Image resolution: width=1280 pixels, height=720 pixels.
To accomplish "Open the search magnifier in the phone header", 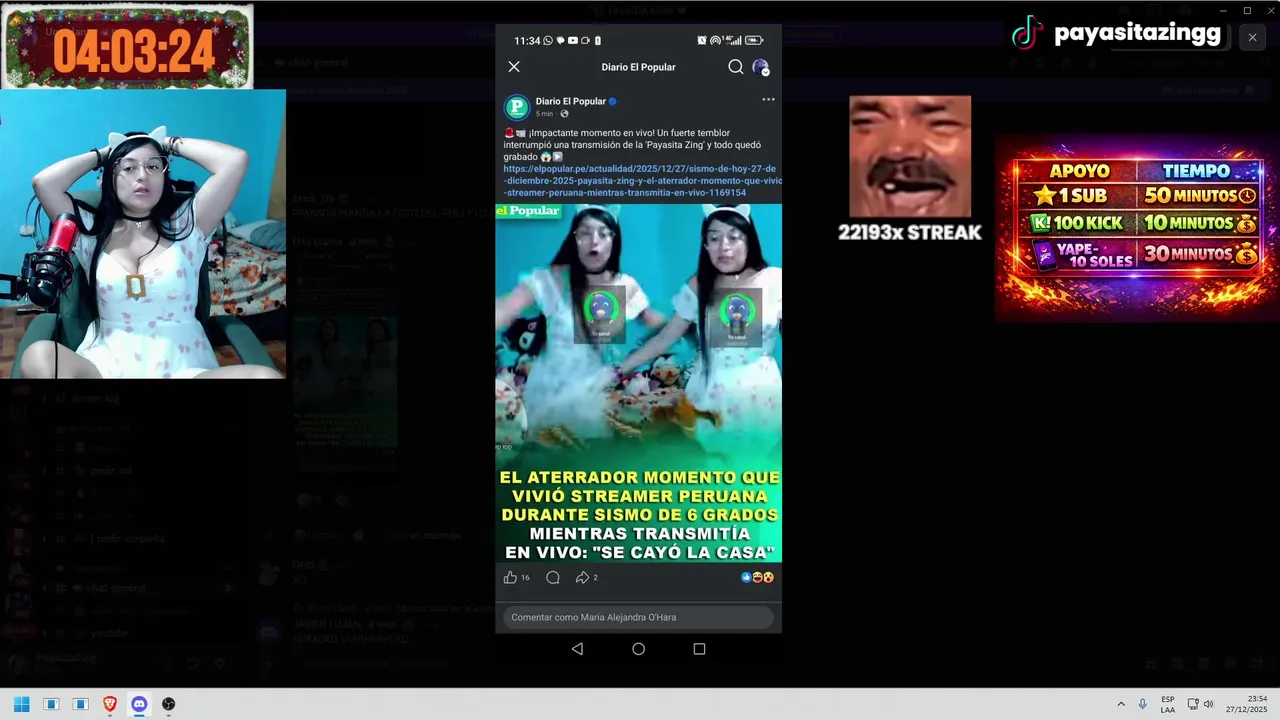I will point(735,67).
